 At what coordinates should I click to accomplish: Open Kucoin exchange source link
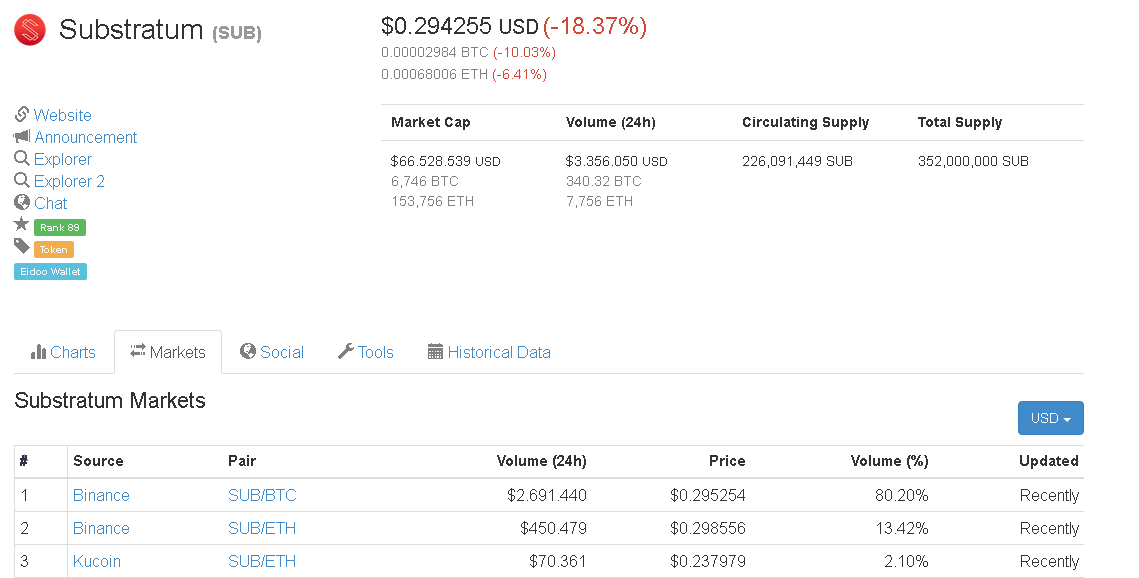point(97,561)
